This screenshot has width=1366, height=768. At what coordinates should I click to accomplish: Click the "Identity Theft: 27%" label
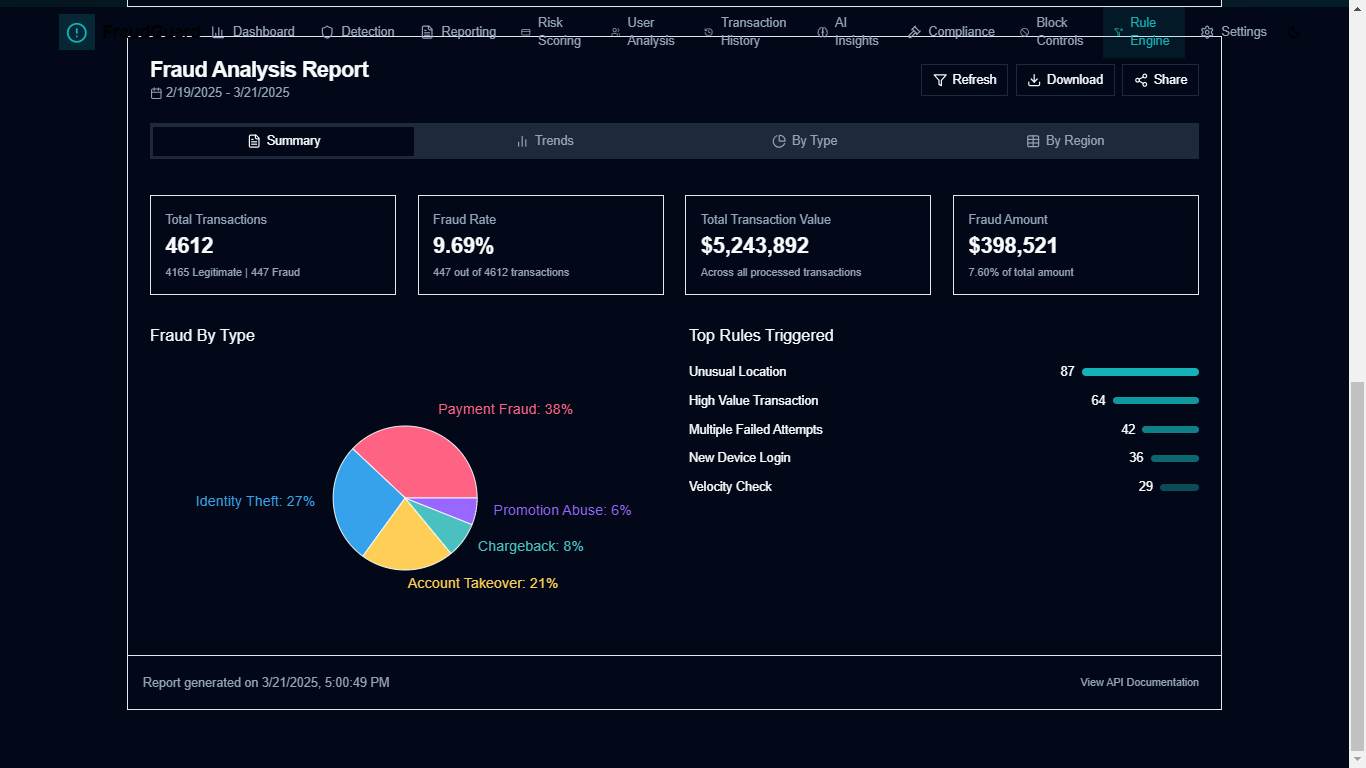[x=255, y=501]
